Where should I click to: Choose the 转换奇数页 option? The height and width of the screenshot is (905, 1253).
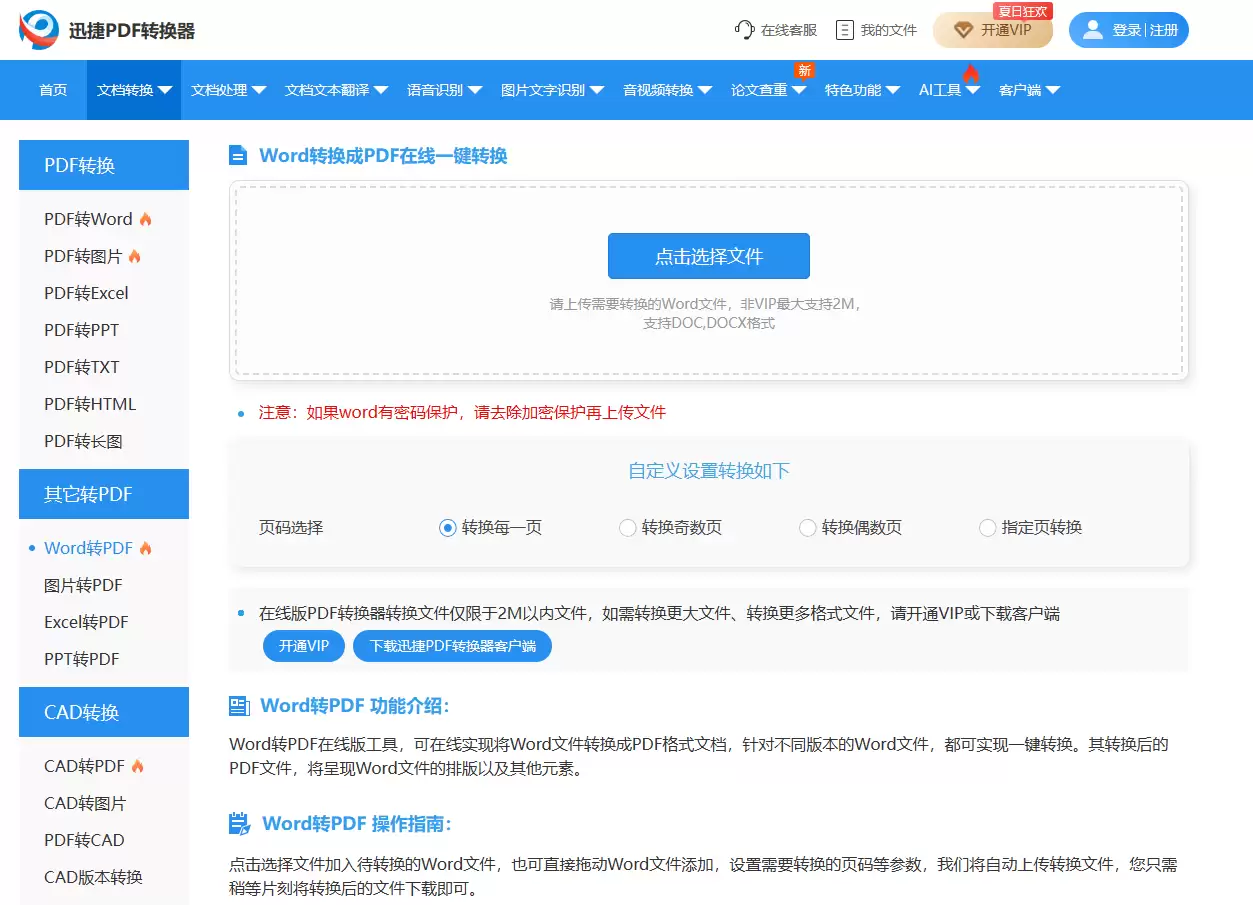[627, 527]
